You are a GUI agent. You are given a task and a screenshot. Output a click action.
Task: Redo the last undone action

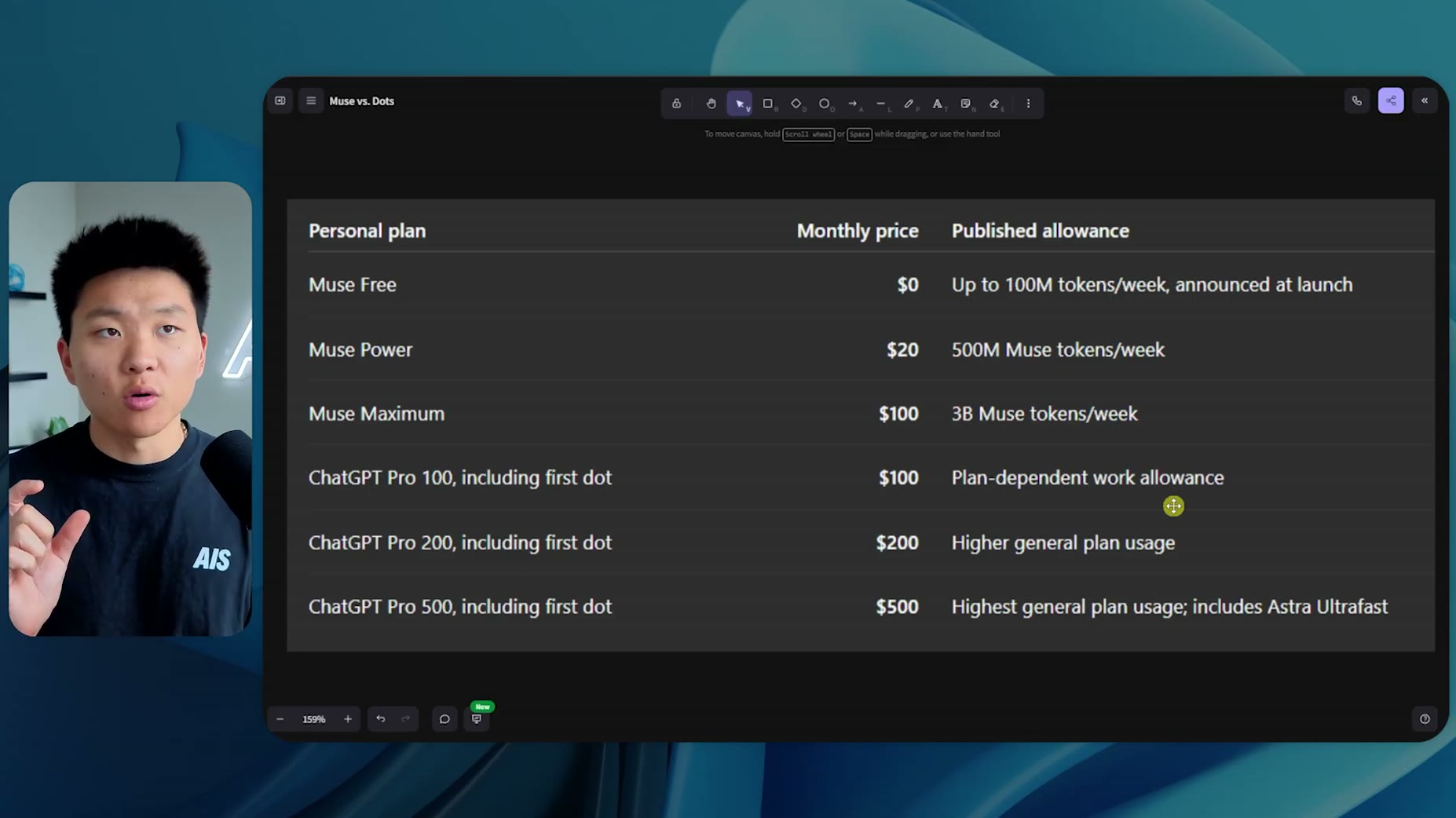click(406, 719)
